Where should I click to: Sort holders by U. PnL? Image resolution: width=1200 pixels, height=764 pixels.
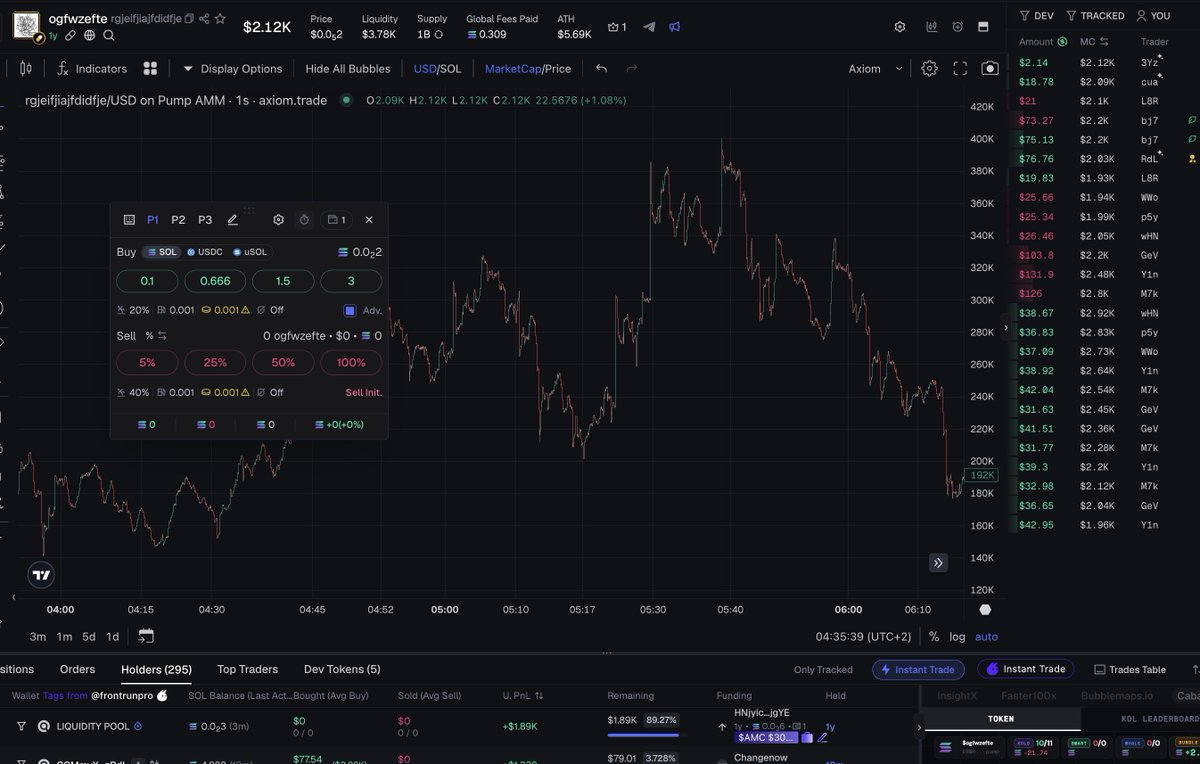click(525, 695)
